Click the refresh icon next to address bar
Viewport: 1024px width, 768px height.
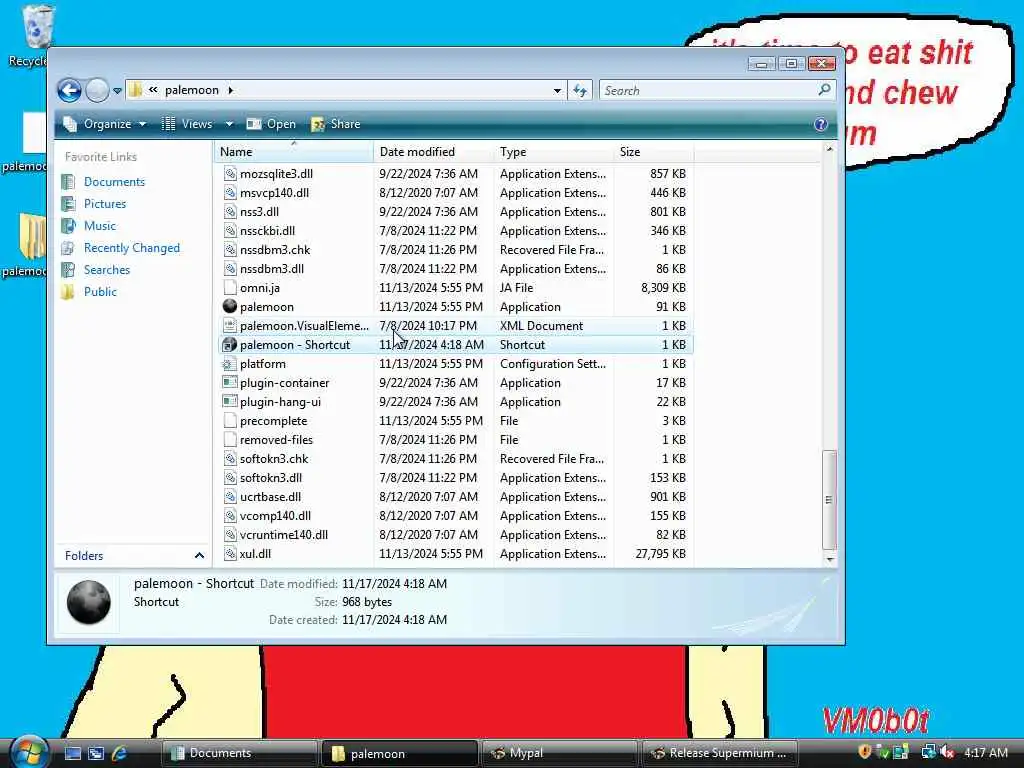[x=580, y=91]
